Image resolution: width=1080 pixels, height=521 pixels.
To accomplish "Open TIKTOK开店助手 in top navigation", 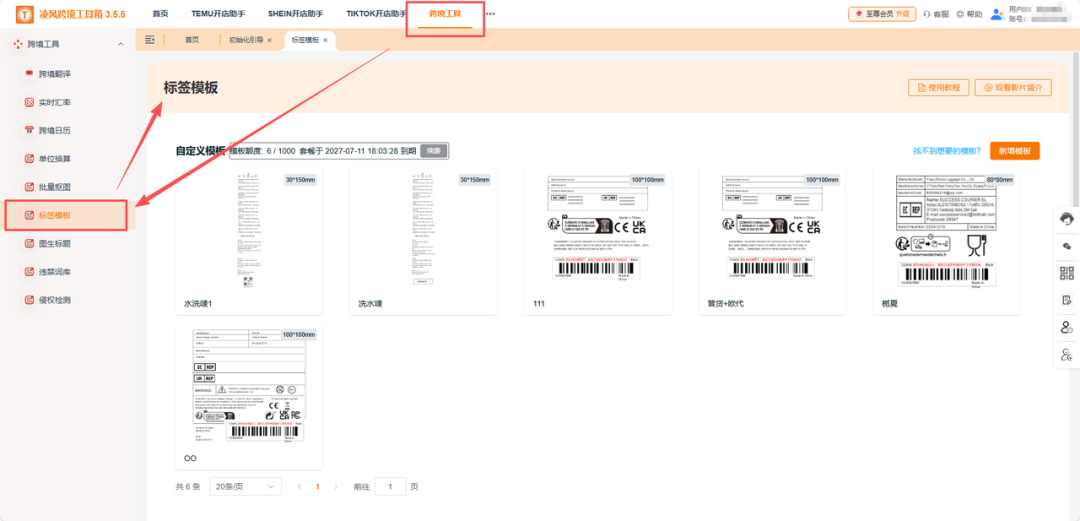I will tap(376, 14).
